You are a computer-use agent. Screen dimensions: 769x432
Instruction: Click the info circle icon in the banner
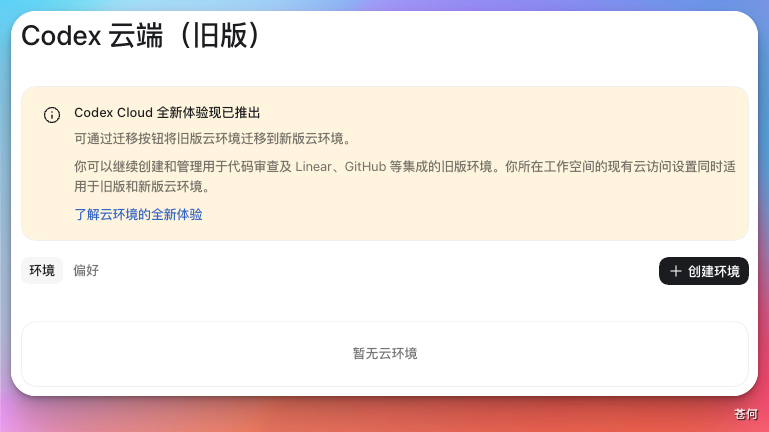click(x=52, y=115)
